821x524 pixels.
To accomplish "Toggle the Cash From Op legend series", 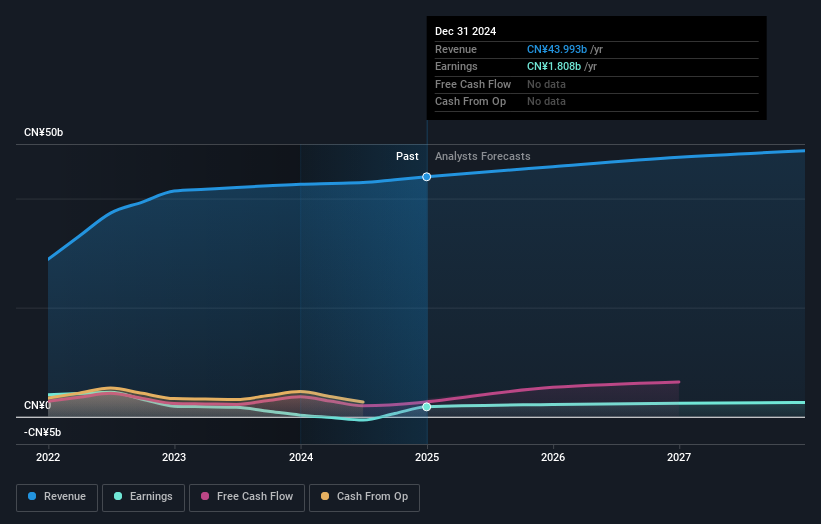I will tap(364, 497).
